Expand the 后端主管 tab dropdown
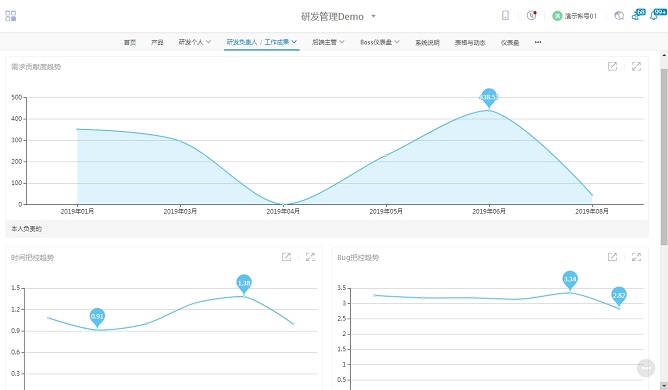This screenshot has width=668, height=390. (342, 42)
